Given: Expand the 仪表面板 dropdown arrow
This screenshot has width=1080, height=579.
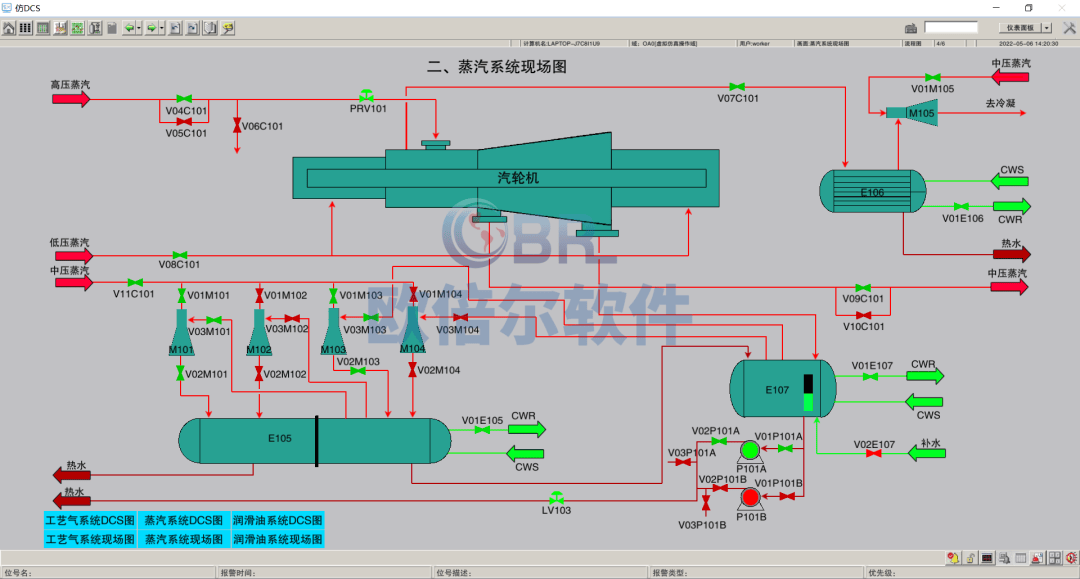Looking at the screenshot, I should click(x=1047, y=28).
